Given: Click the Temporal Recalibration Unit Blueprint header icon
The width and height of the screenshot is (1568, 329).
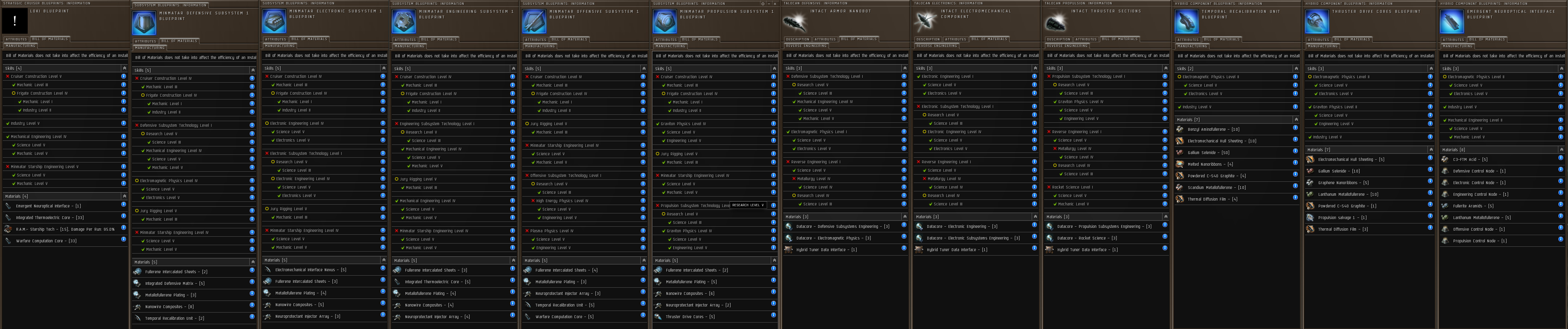Looking at the screenshot, I should click(1186, 21).
